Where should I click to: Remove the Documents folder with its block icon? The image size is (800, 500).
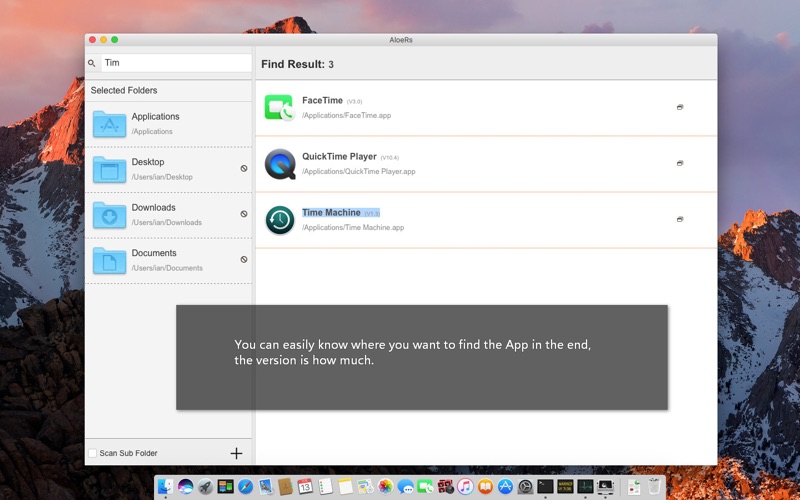click(x=244, y=259)
